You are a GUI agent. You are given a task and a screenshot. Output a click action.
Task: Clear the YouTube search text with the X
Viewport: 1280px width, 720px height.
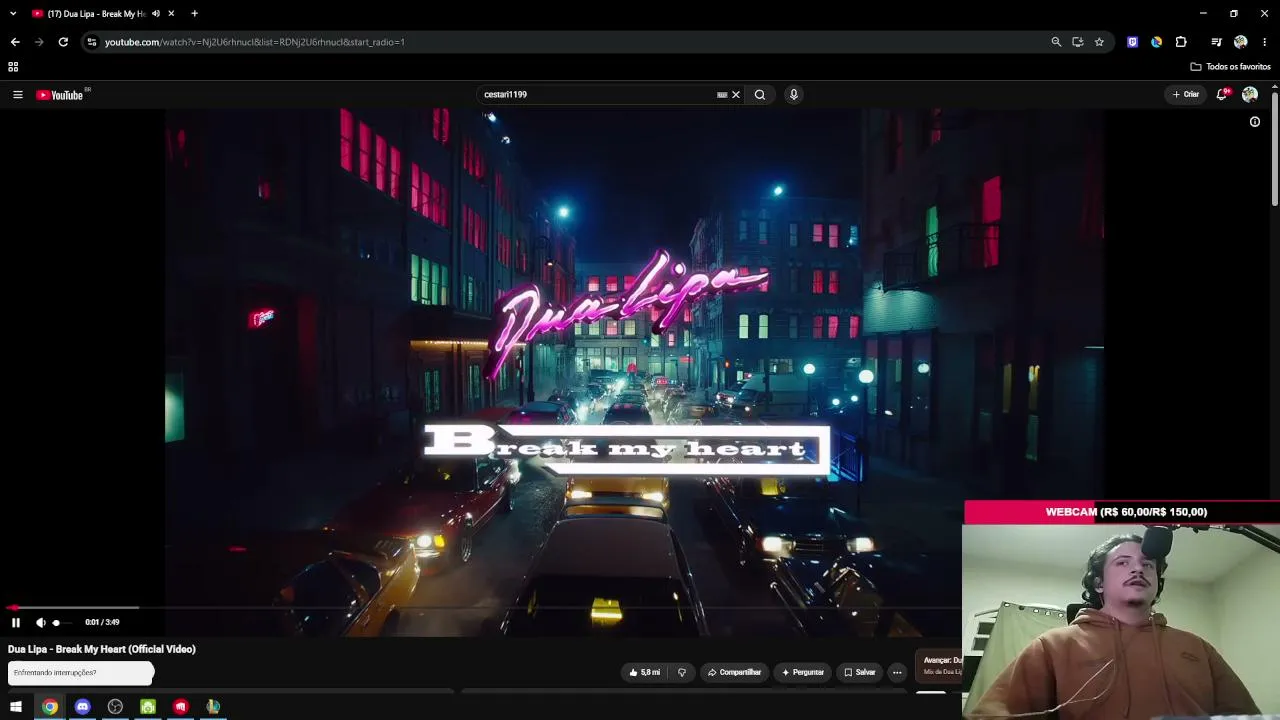(x=736, y=95)
